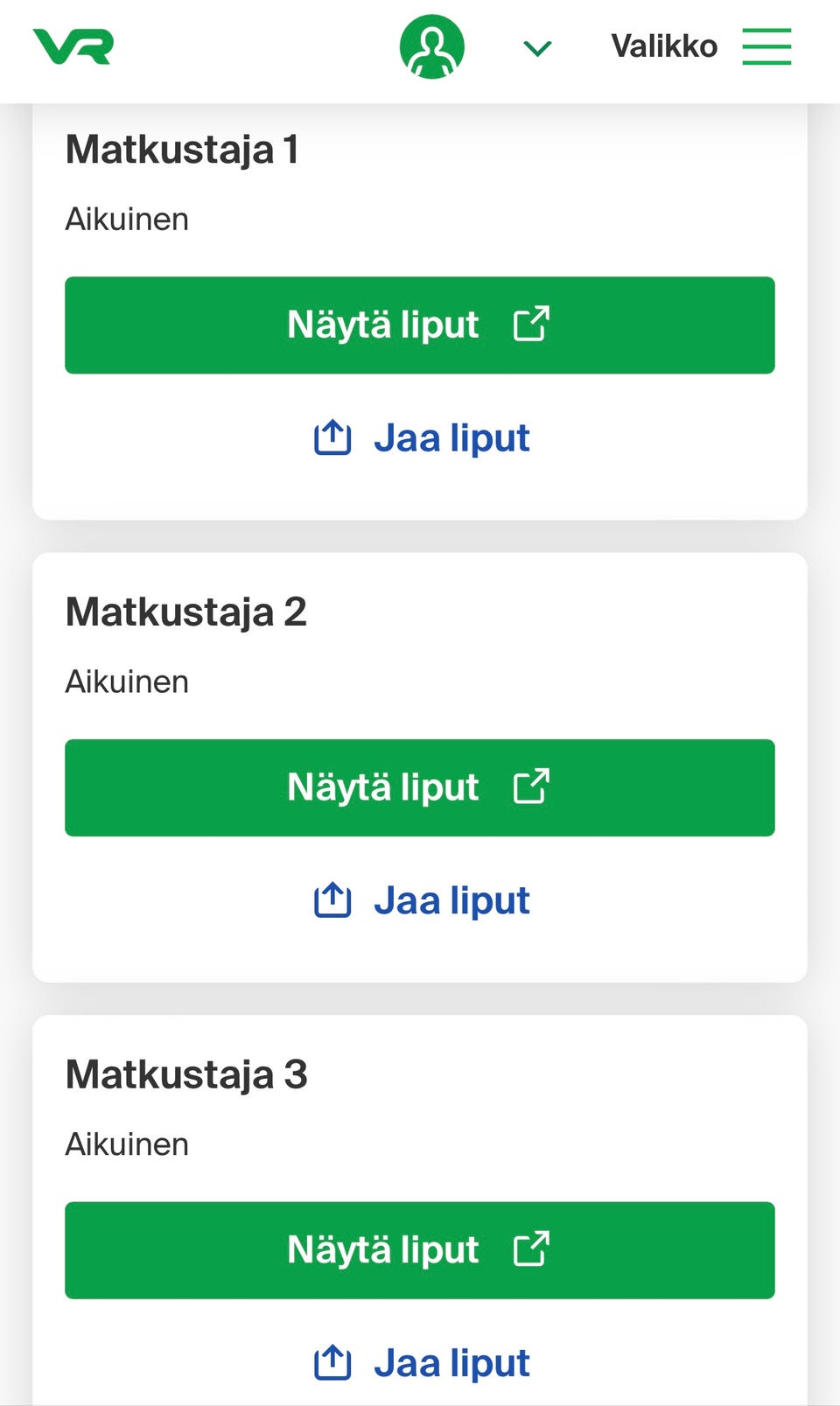The image size is (840, 1406).
Task: Click external link icon for Matkustaja 1
Action: click(x=531, y=324)
